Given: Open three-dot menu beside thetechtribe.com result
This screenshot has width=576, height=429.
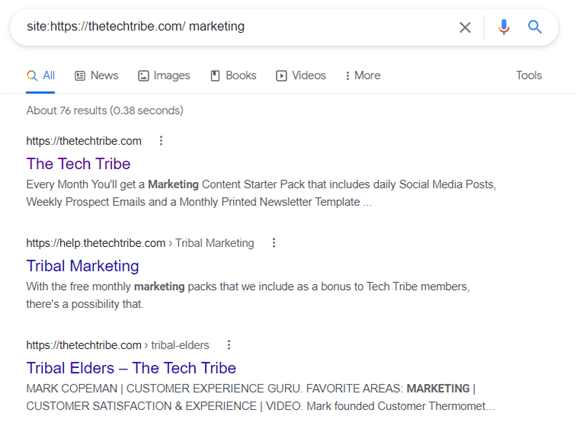Looking at the screenshot, I should pyautogui.click(x=161, y=141).
